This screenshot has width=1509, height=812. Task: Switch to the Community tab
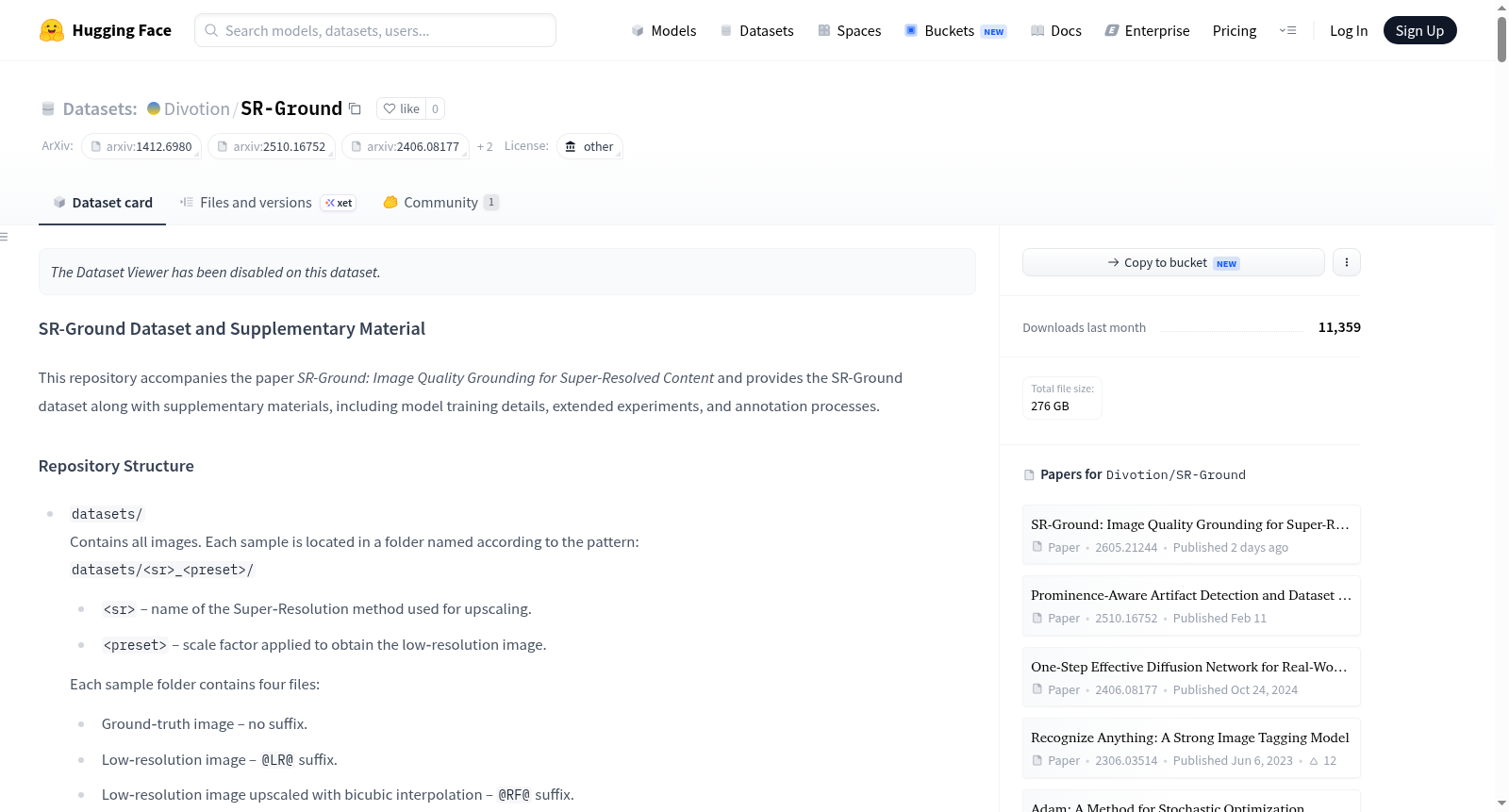440,203
